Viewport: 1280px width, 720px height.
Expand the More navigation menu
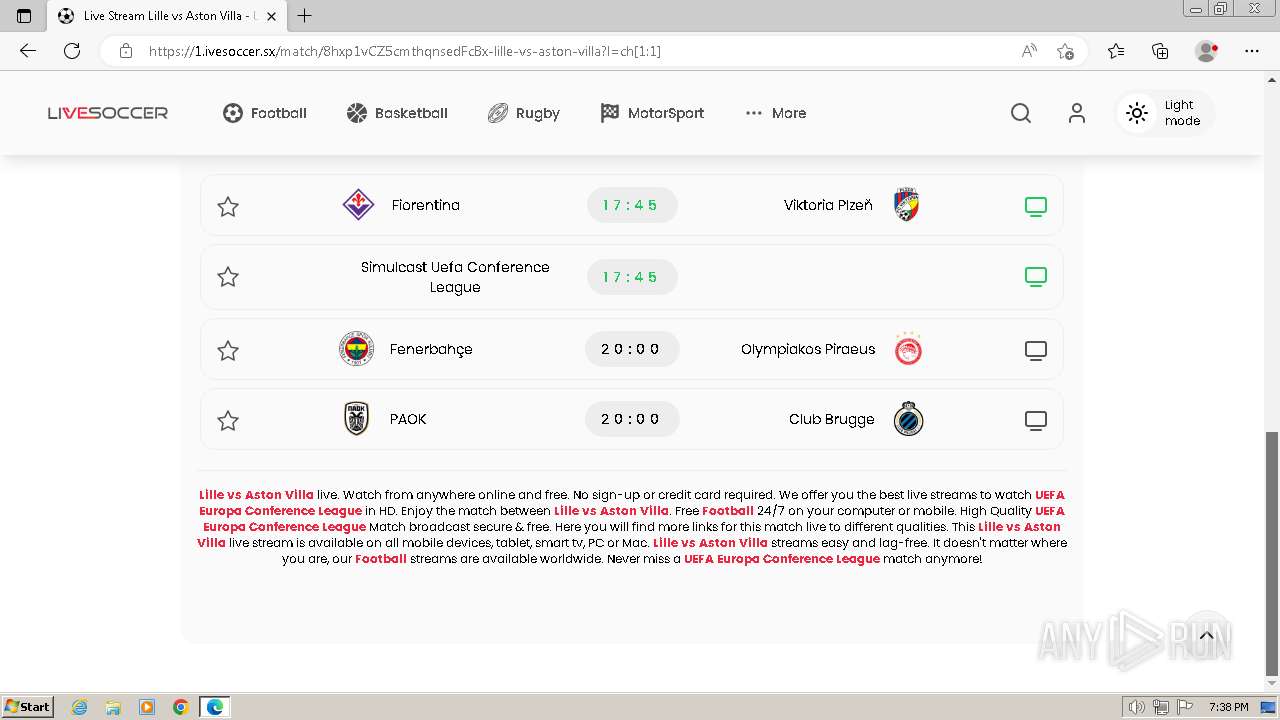tap(776, 113)
